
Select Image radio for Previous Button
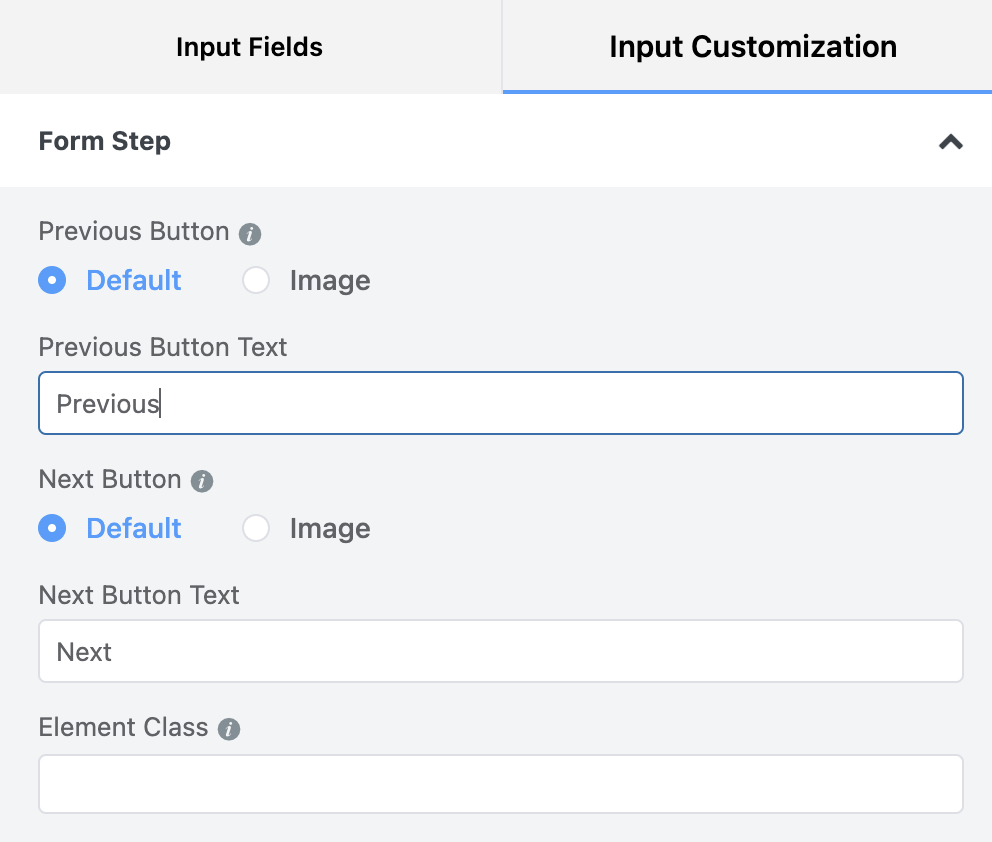(x=256, y=280)
